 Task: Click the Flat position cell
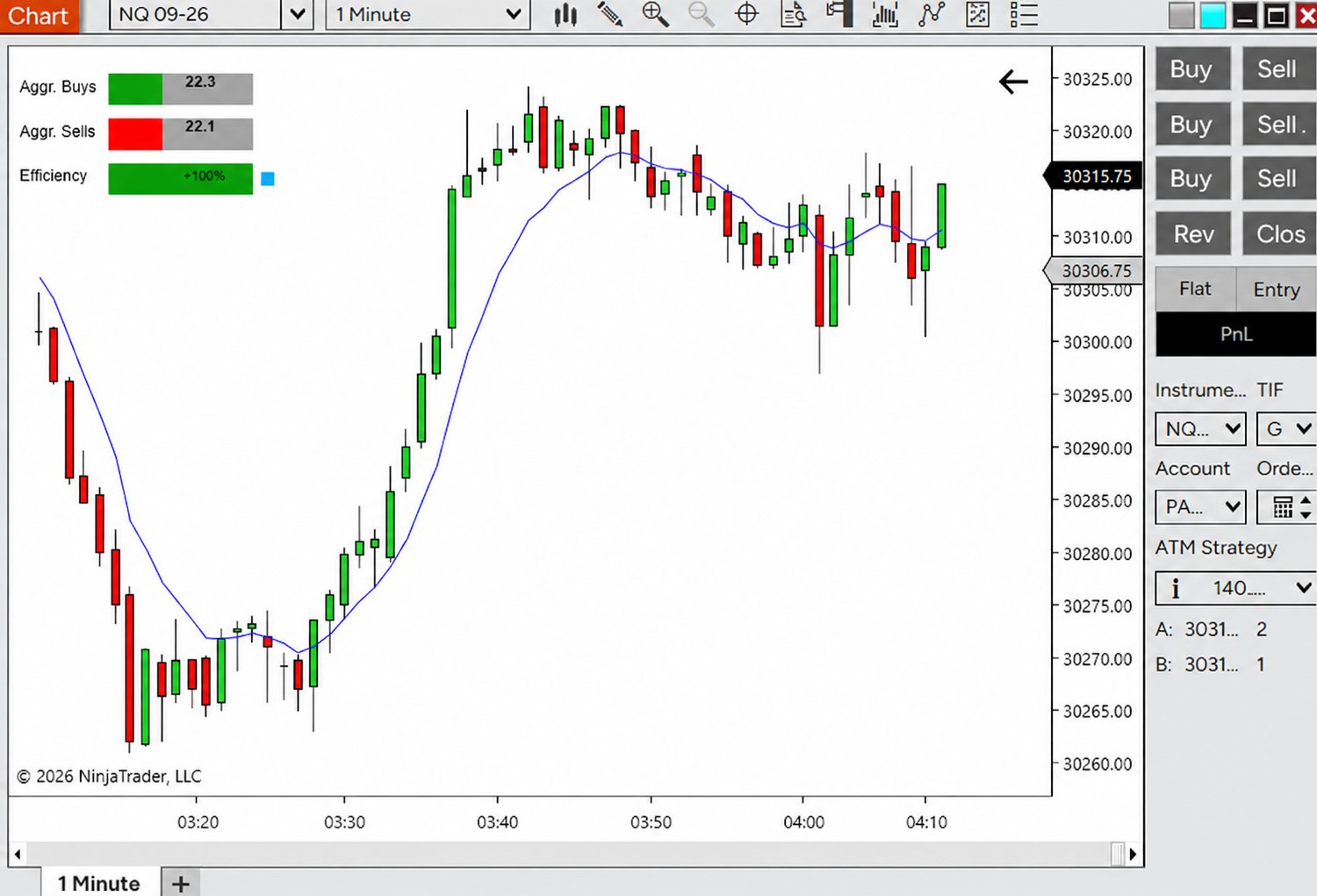(1195, 289)
